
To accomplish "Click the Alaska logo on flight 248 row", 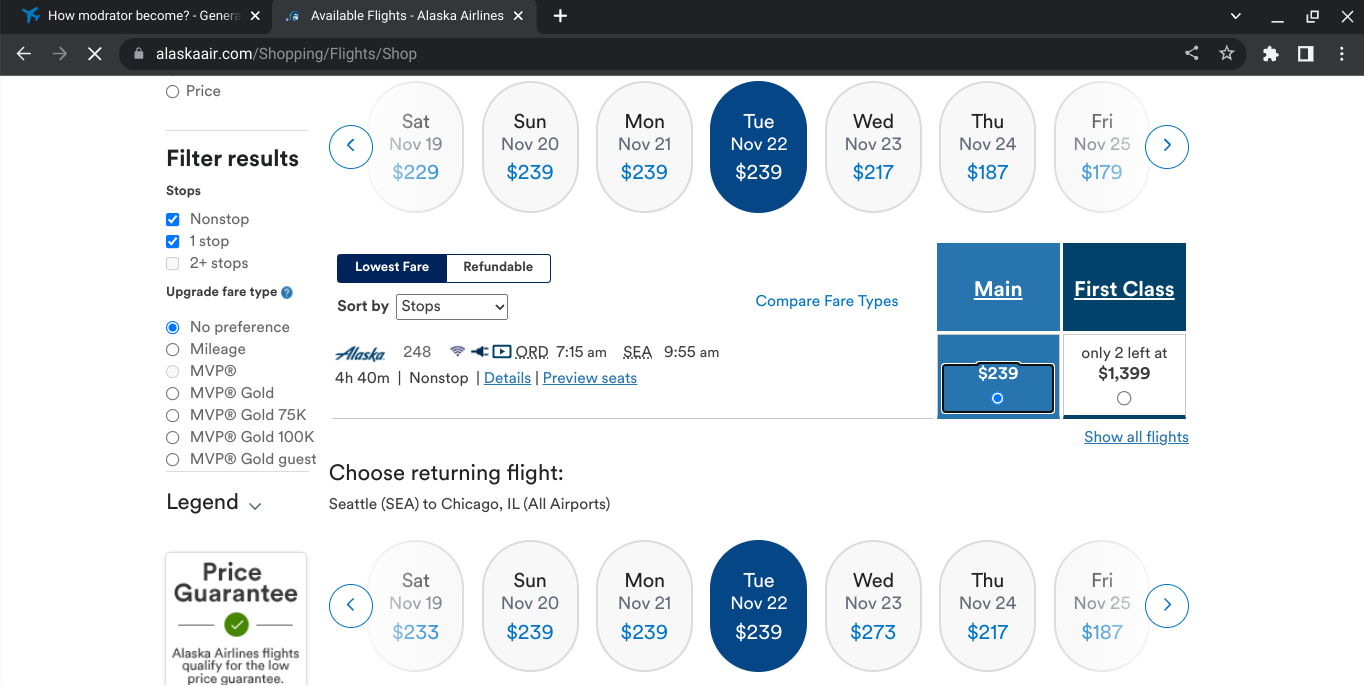I will coord(360,353).
